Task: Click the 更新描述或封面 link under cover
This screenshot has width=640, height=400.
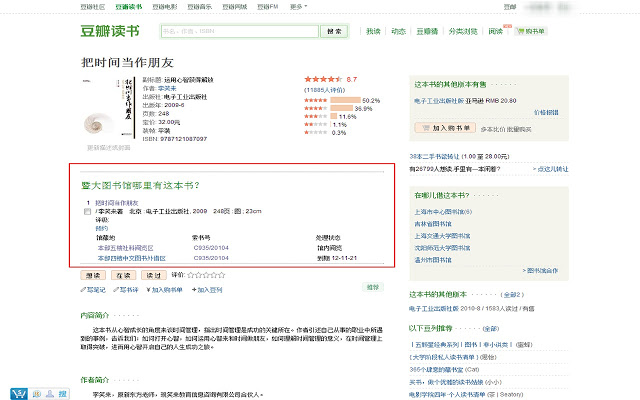Action: (109, 147)
